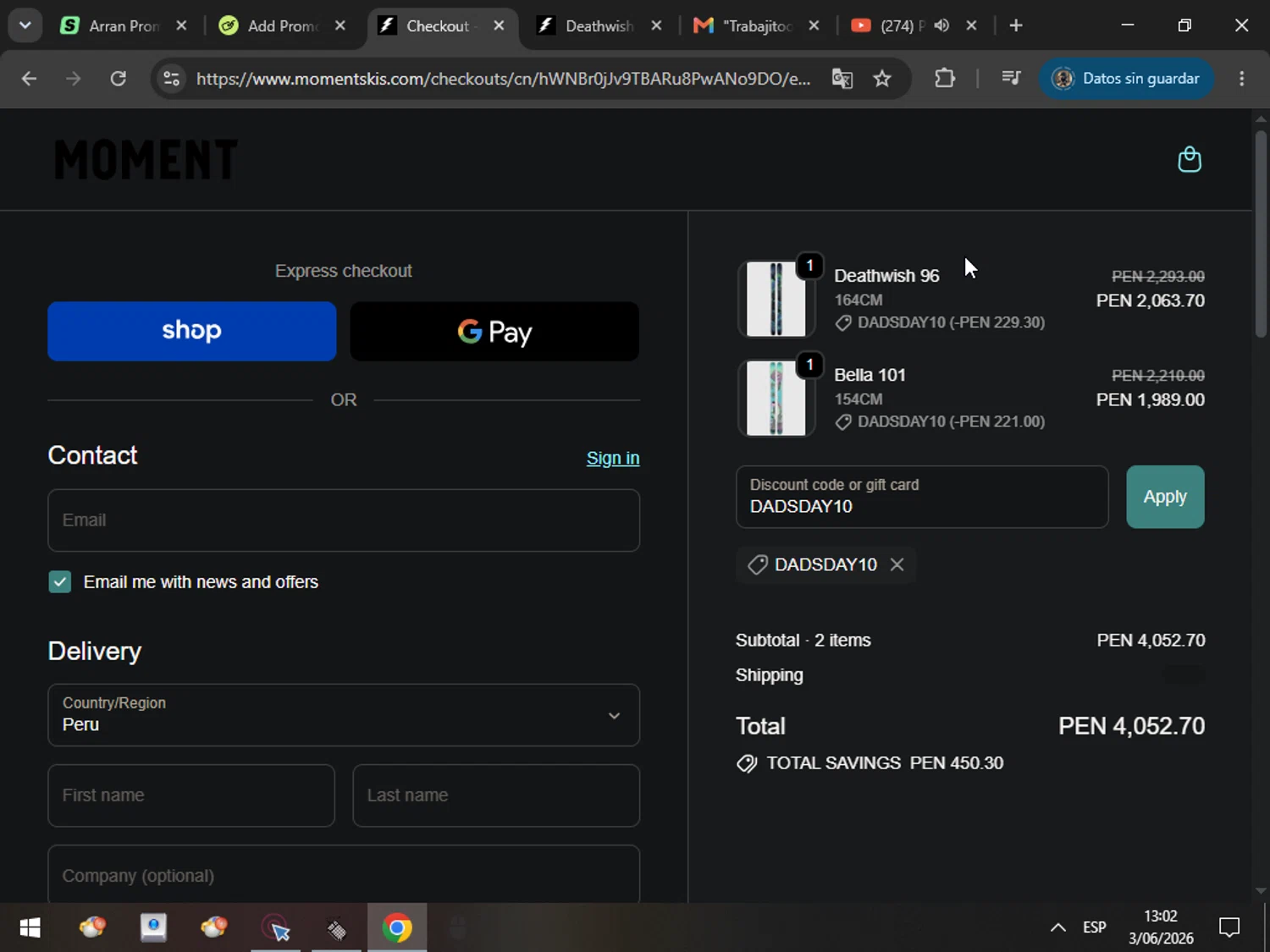Click Deathwish 96 discounted price PEN 2,063.70
The height and width of the screenshot is (952, 1270).
1150,300
